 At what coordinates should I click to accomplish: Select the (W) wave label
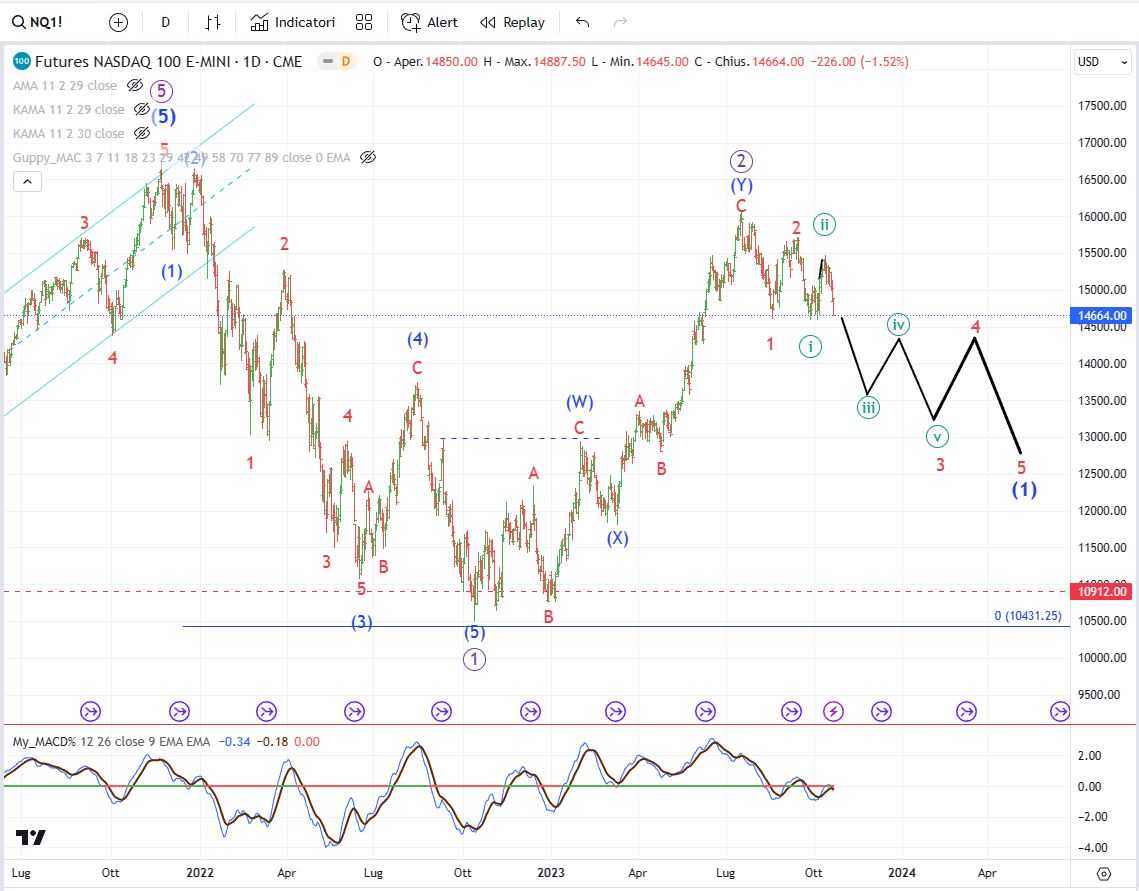tap(580, 402)
